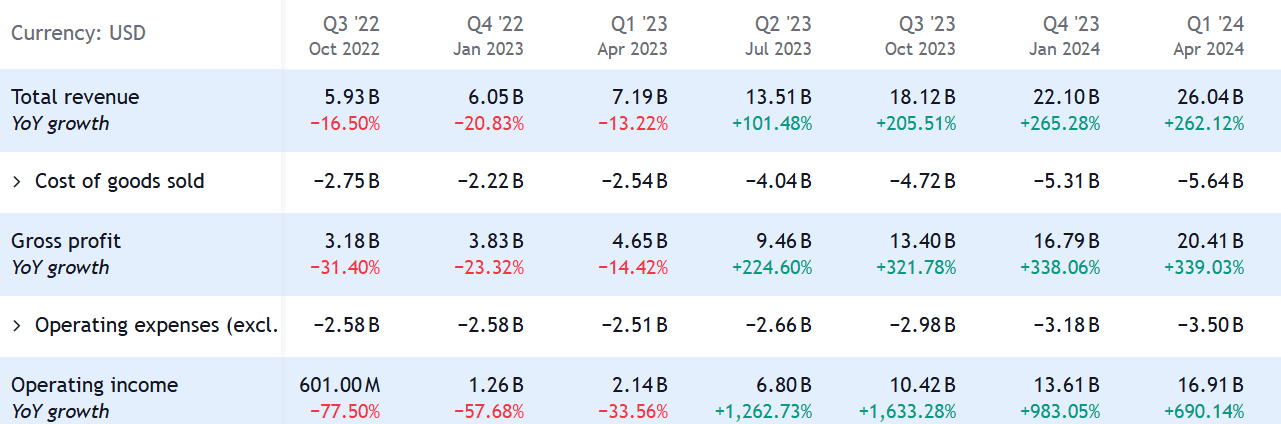The image size is (1281, 424).
Task: Click the Q3 '23 column header
Action: point(926,35)
